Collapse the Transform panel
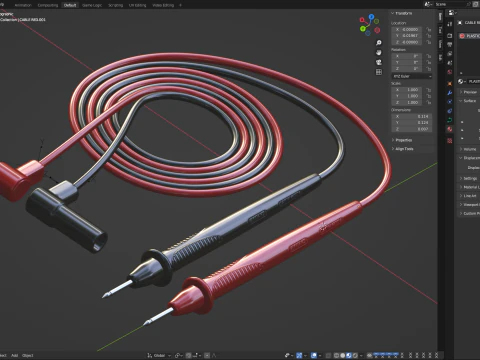Screen dimensions: 480x360 (x=402, y=13)
